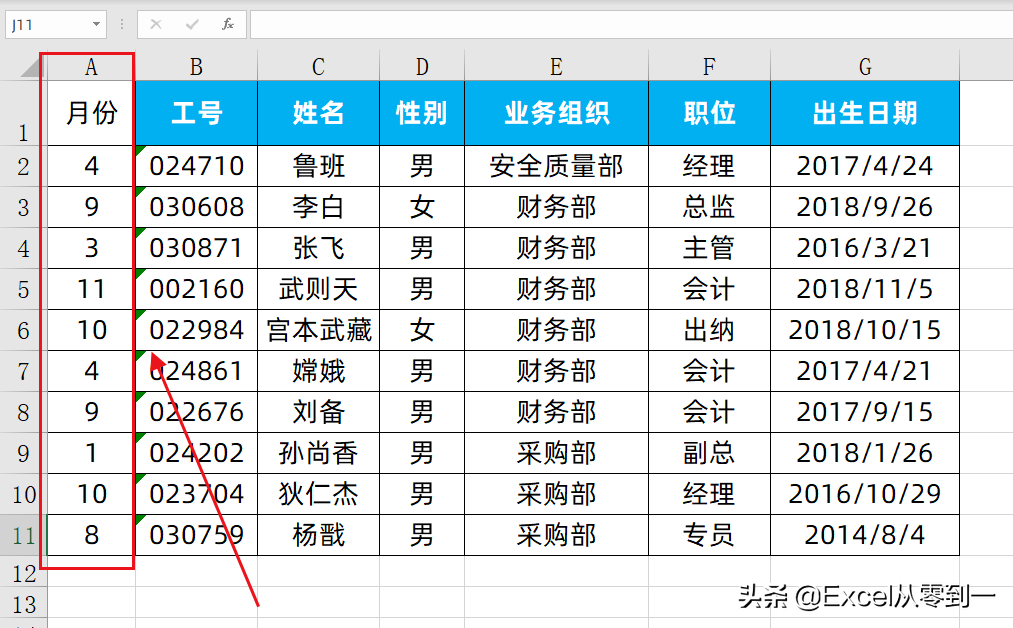Select row 7 header
The height and width of the screenshot is (628, 1013).
(x=23, y=371)
